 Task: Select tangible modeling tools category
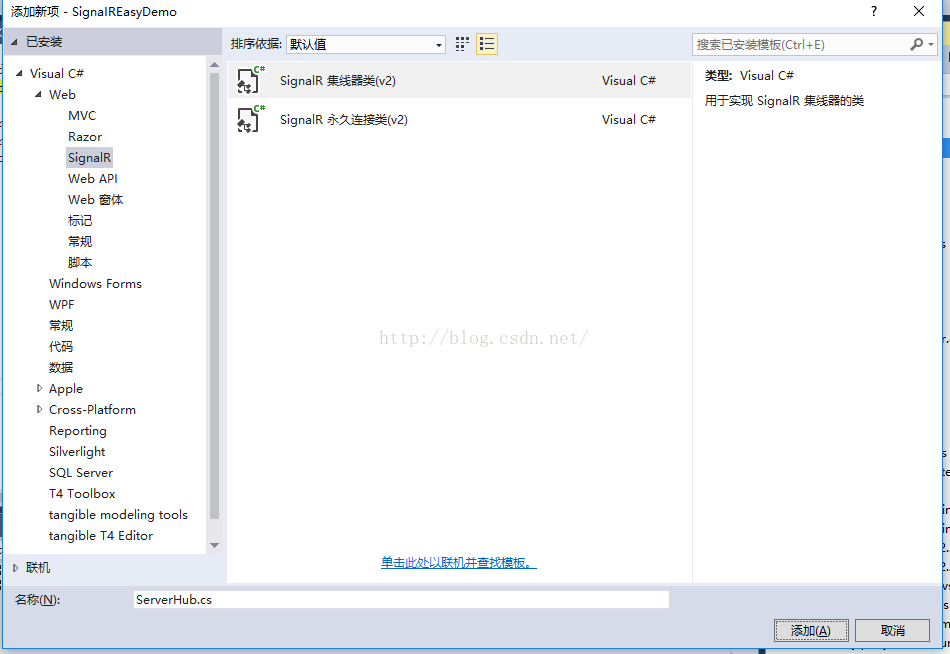pyautogui.click(x=118, y=515)
